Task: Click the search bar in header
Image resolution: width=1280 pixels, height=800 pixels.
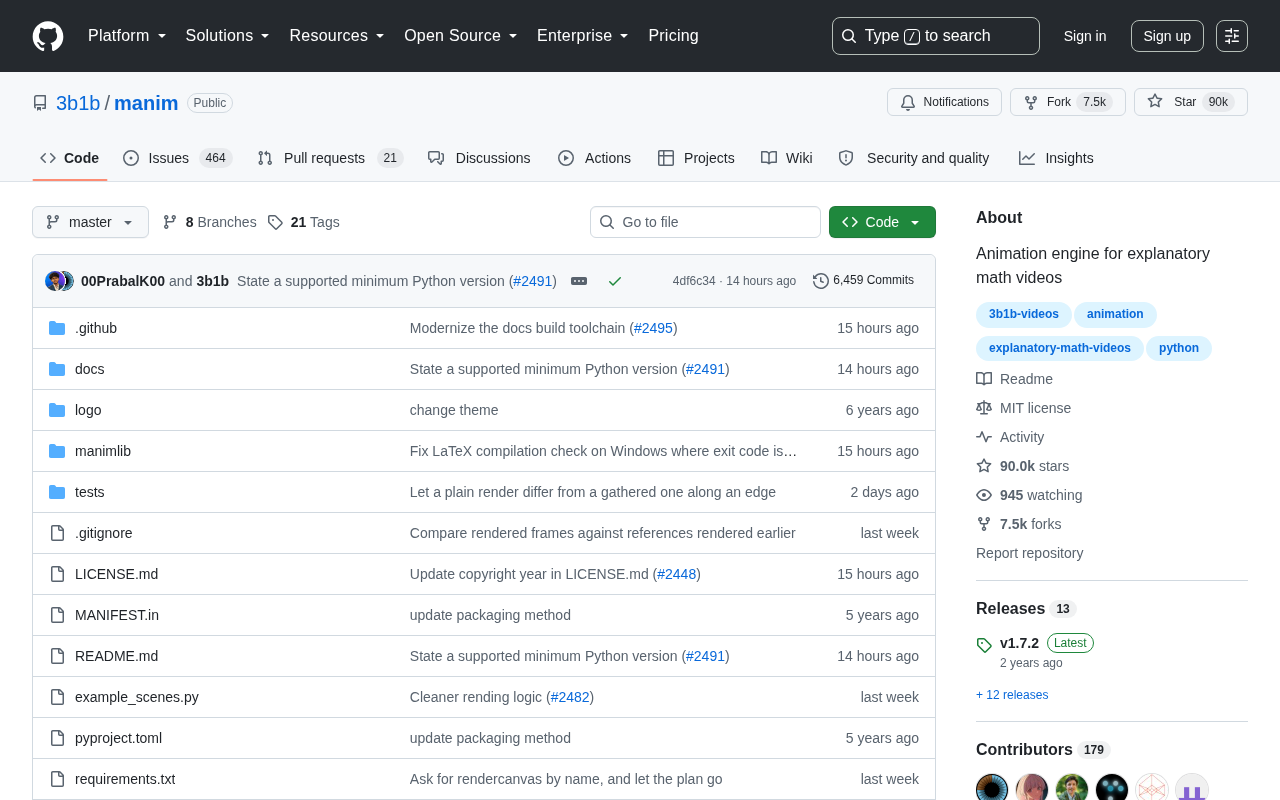Action: point(936,36)
